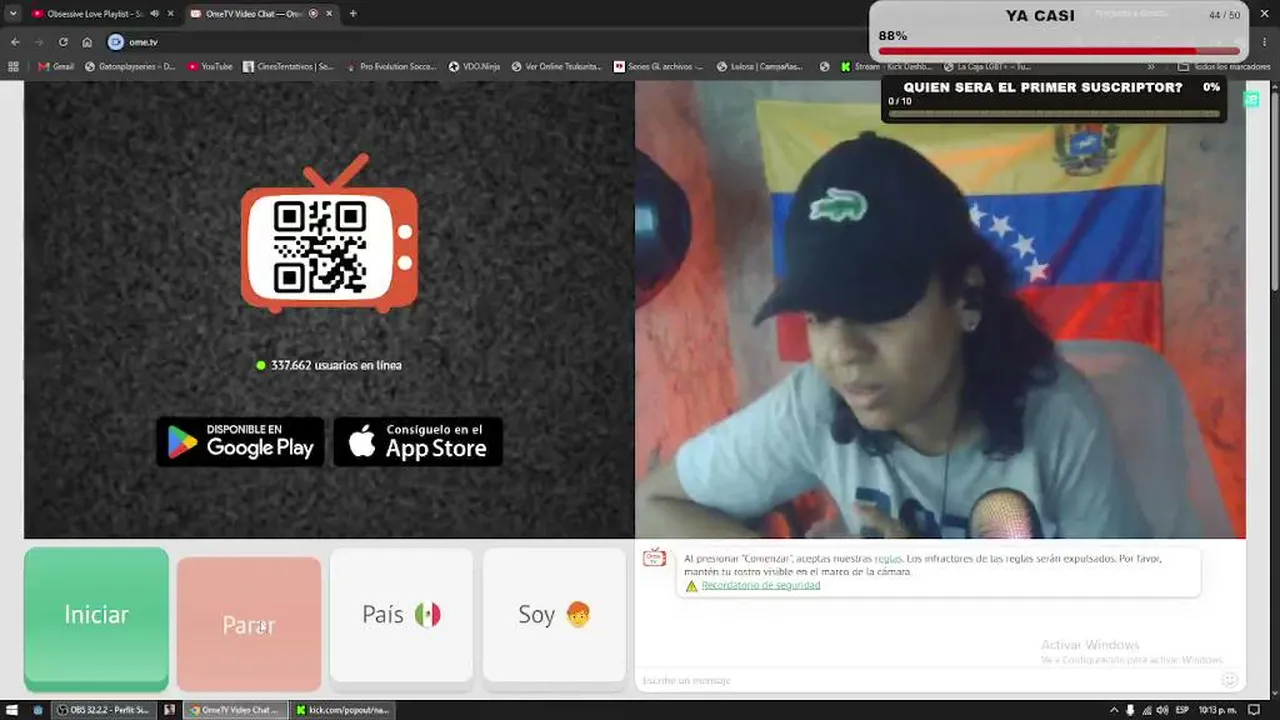
Task: Click the primer suscriptor goal progress bar
Action: click(x=1054, y=113)
